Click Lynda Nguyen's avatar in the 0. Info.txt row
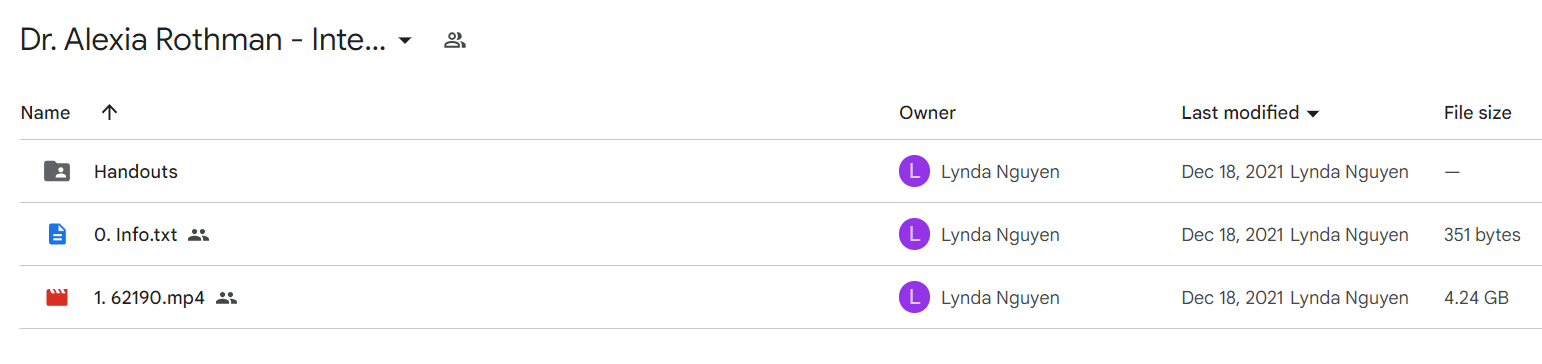The height and width of the screenshot is (364, 1542). point(914,235)
